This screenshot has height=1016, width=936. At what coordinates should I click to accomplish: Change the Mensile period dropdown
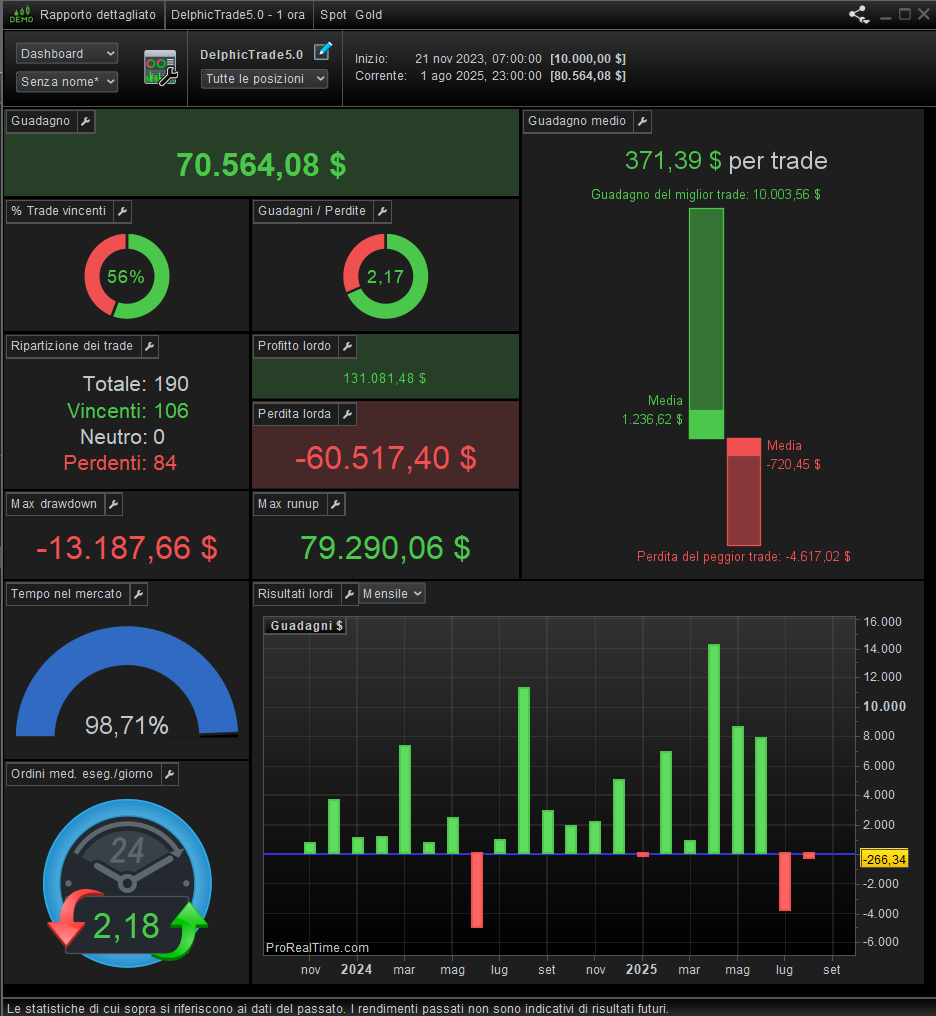pyautogui.click(x=392, y=594)
